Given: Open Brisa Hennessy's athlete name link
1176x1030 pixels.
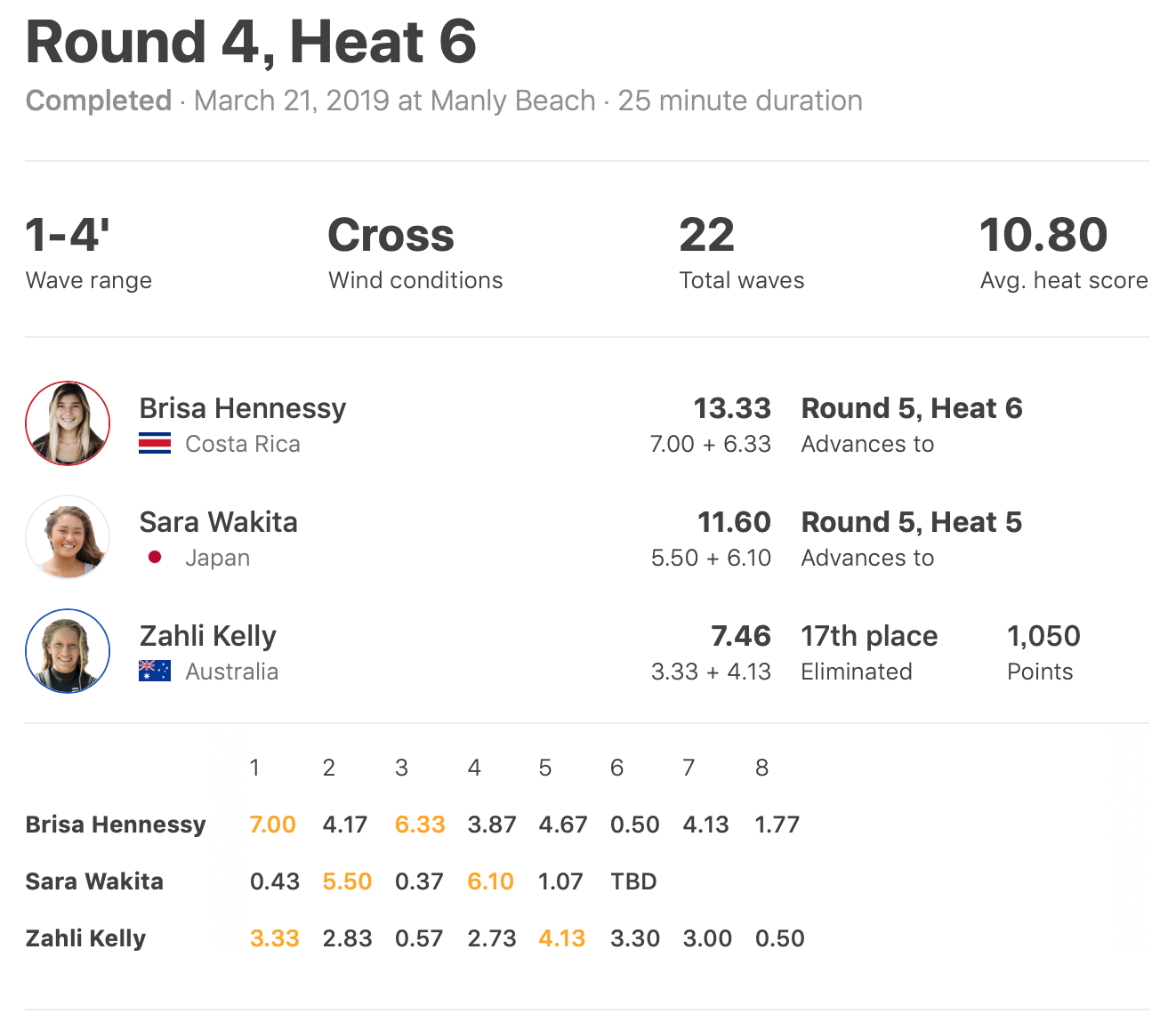Looking at the screenshot, I should tap(242, 408).
